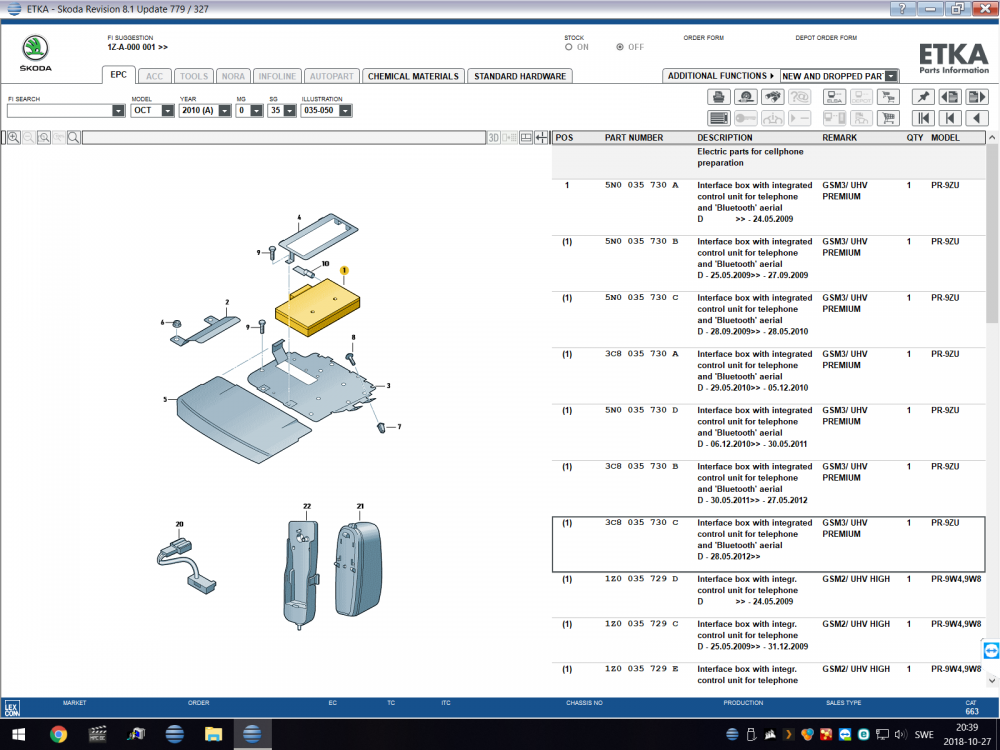Click the highlighted part 1 in illustration
The height and width of the screenshot is (750, 1000).
pyautogui.click(x=317, y=307)
